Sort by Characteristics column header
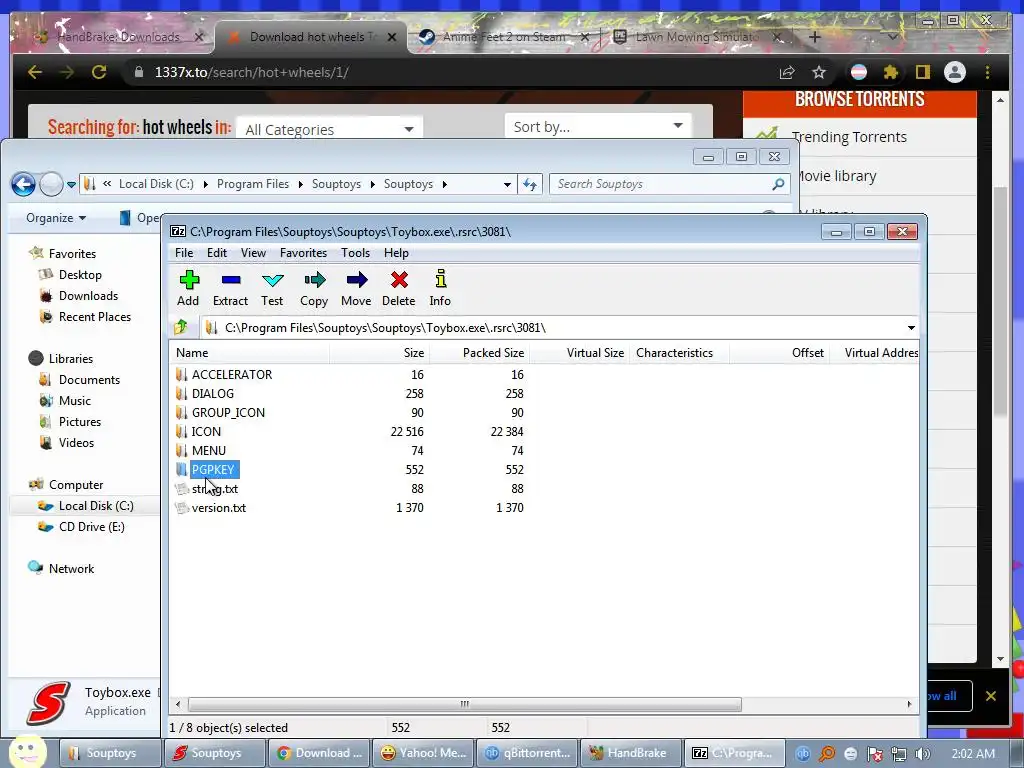The width and height of the screenshot is (1024, 768). click(x=679, y=353)
